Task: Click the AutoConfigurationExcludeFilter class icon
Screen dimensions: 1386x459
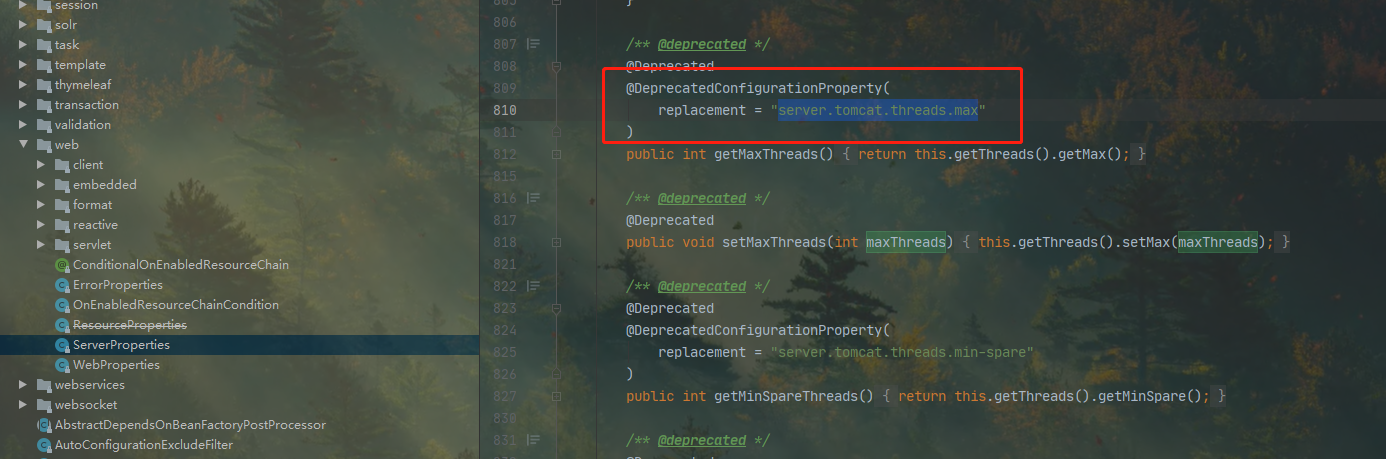Action: point(44,445)
